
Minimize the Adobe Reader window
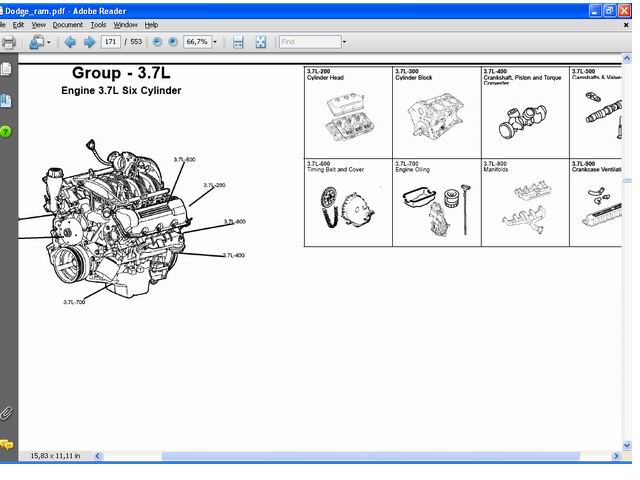pyautogui.click(x=595, y=11)
